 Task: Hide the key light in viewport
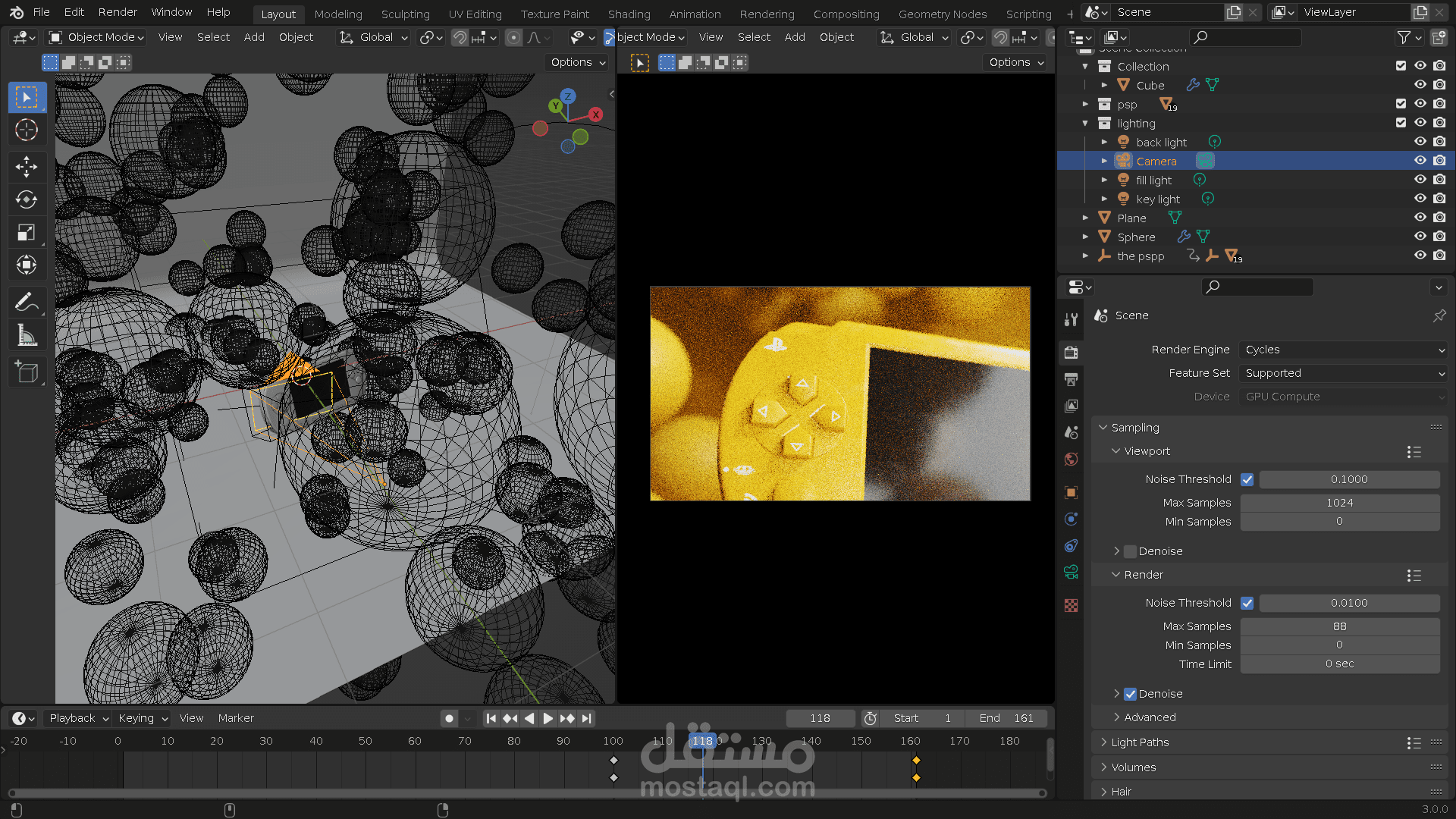[x=1420, y=199]
